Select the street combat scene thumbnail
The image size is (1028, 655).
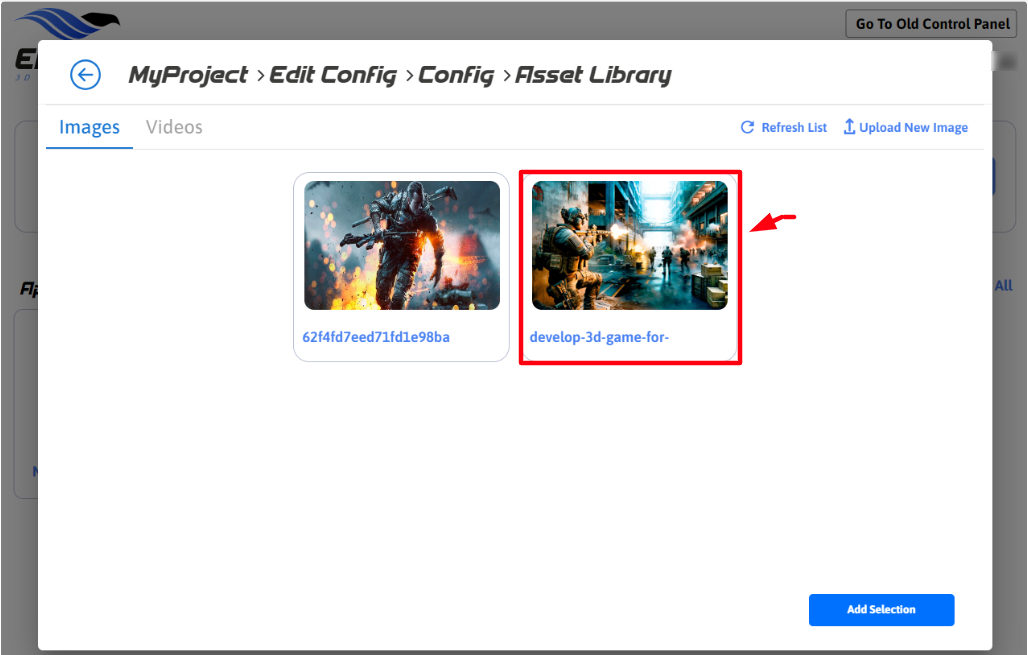pos(630,245)
